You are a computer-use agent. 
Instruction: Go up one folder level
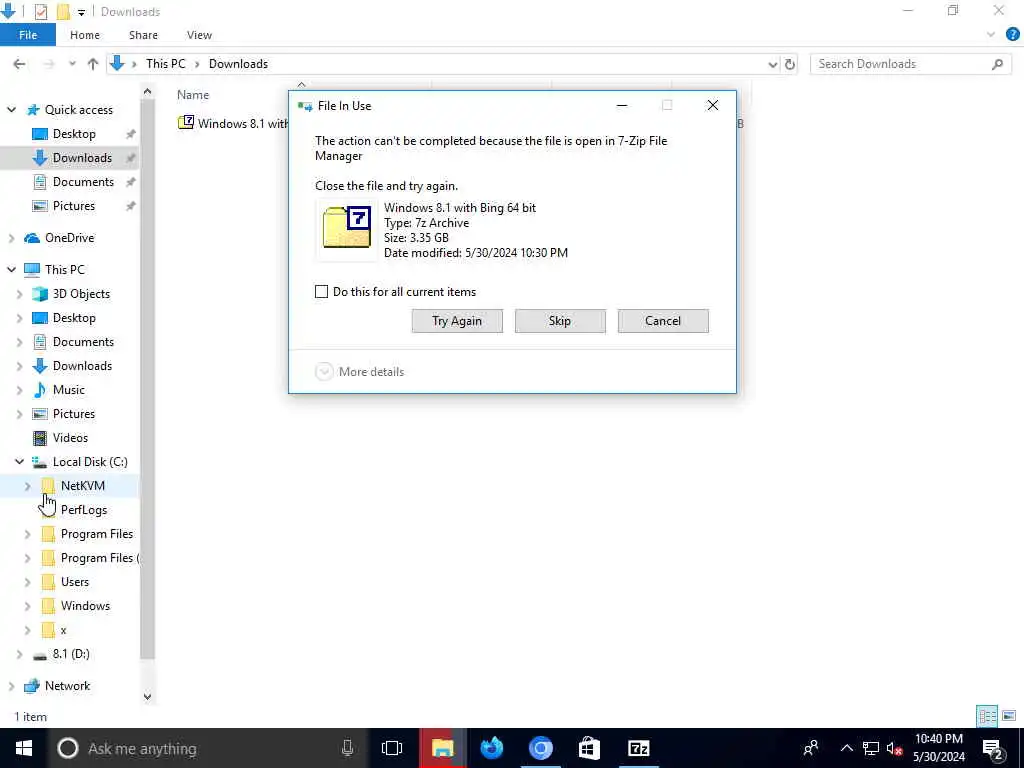click(93, 64)
